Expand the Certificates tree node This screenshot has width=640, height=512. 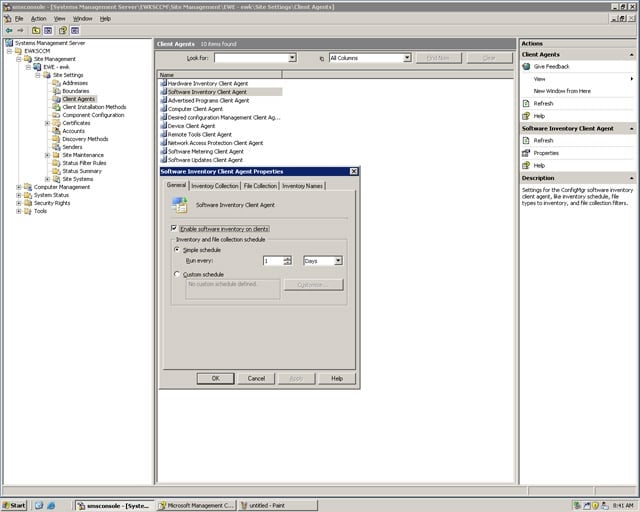click(47, 123)
